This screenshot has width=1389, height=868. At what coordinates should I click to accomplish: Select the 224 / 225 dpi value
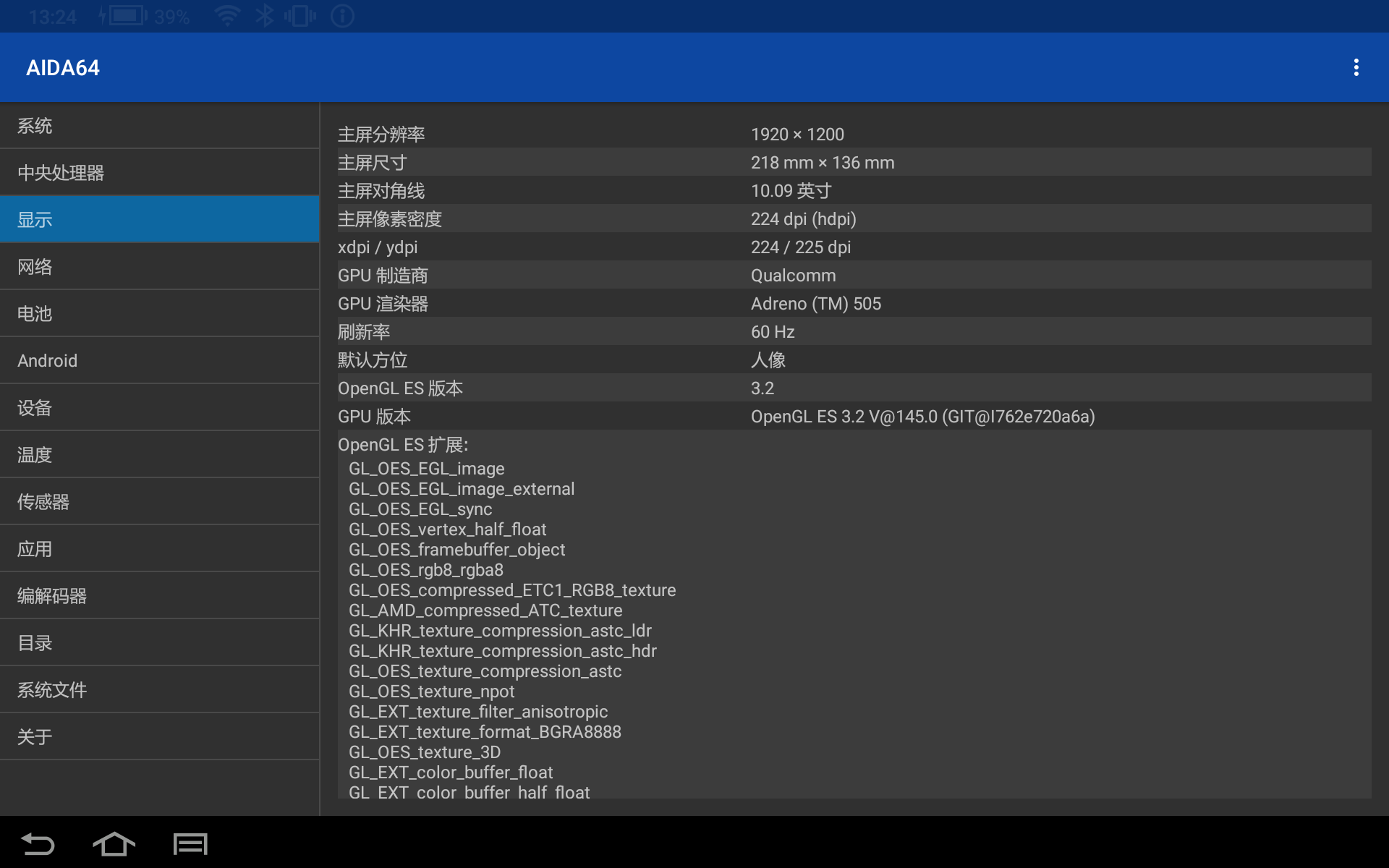pyautogui.click(x=801, y=247)
